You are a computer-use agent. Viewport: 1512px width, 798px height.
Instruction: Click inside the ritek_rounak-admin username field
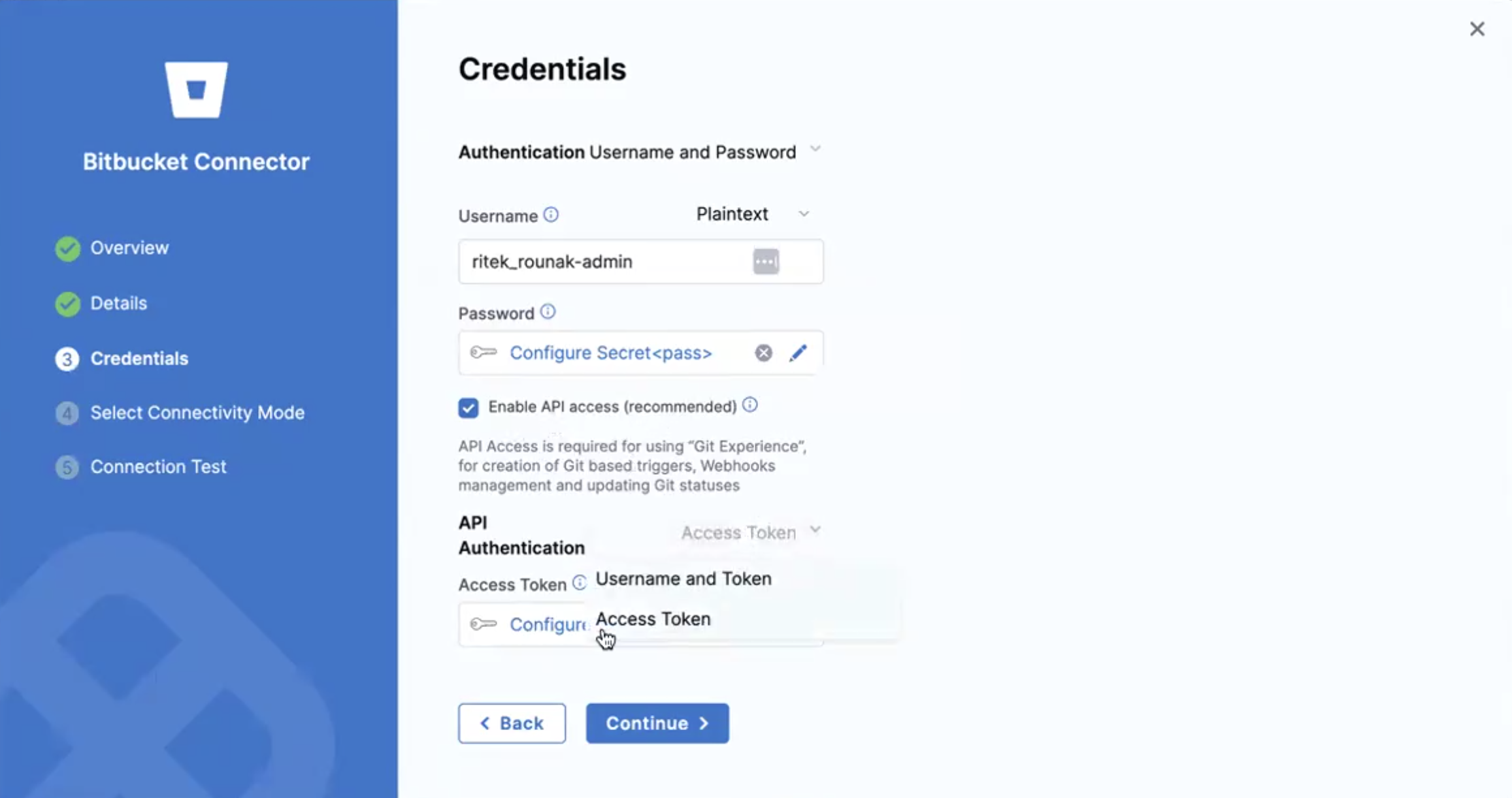[x=601, y=261]
